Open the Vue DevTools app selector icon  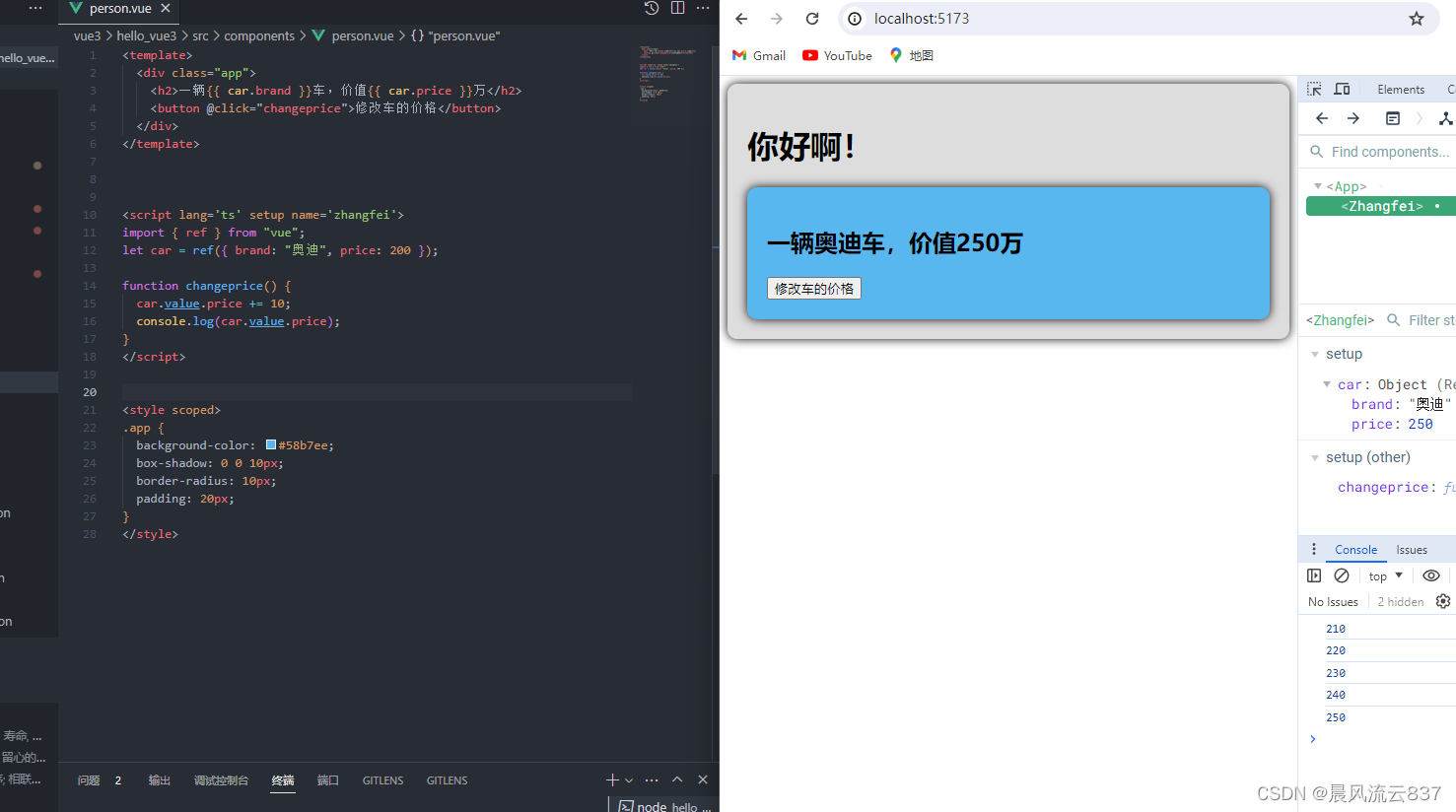(x=1393, y=118)
